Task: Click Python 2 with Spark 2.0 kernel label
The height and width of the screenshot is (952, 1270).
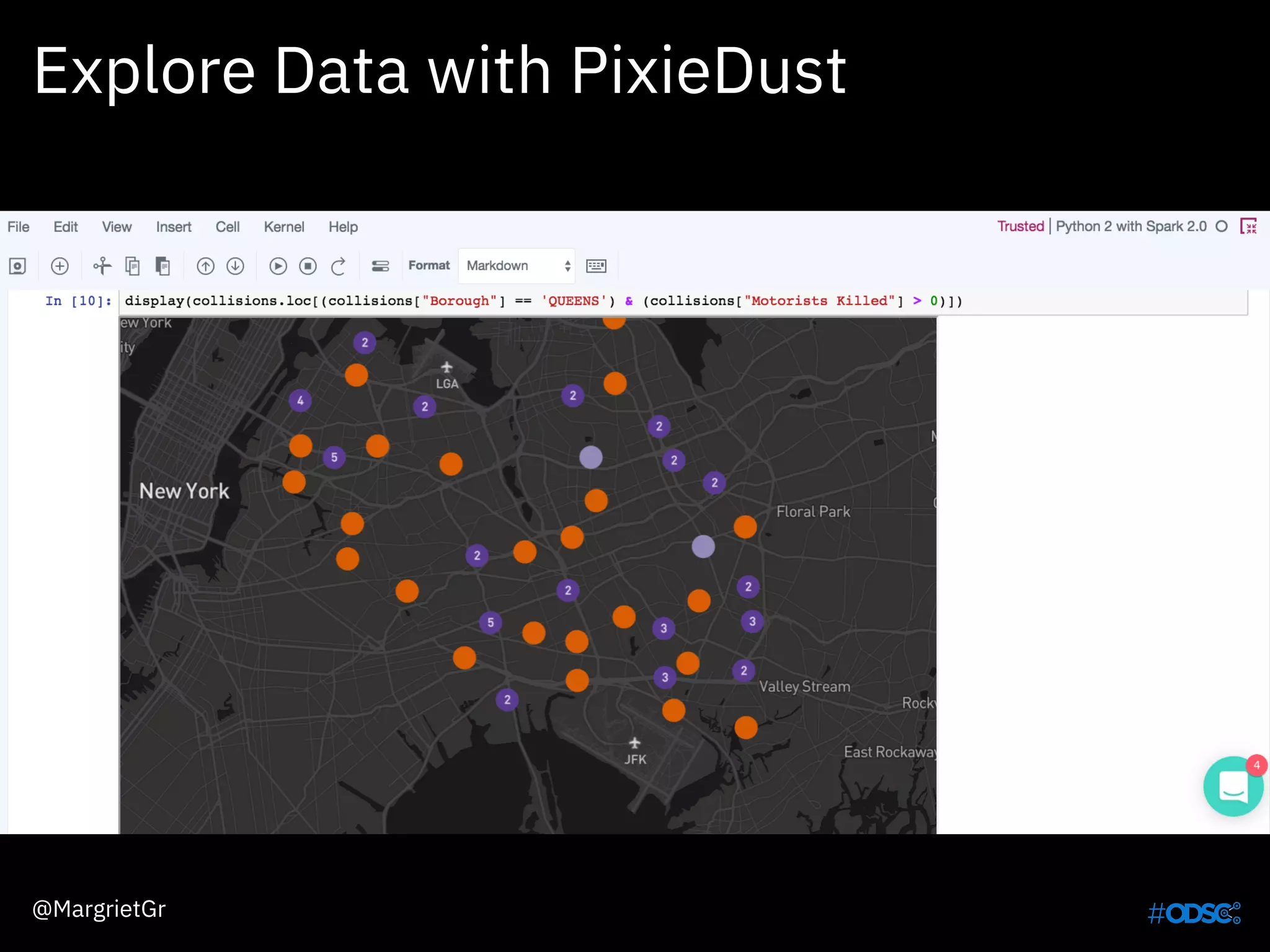Action: click(1131, 226)
